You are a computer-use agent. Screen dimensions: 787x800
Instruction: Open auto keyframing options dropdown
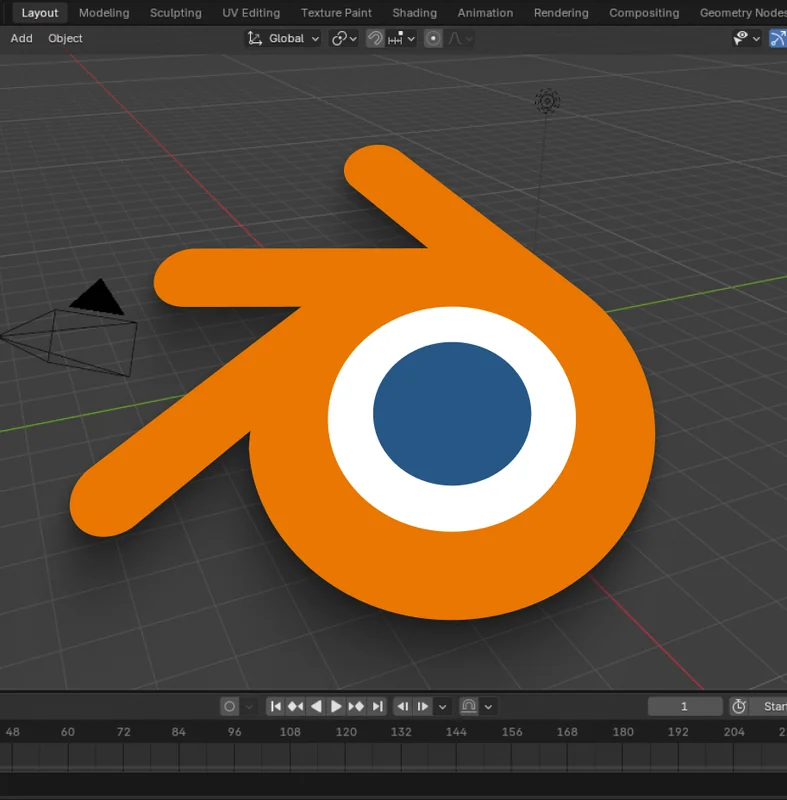pos(248,707)
